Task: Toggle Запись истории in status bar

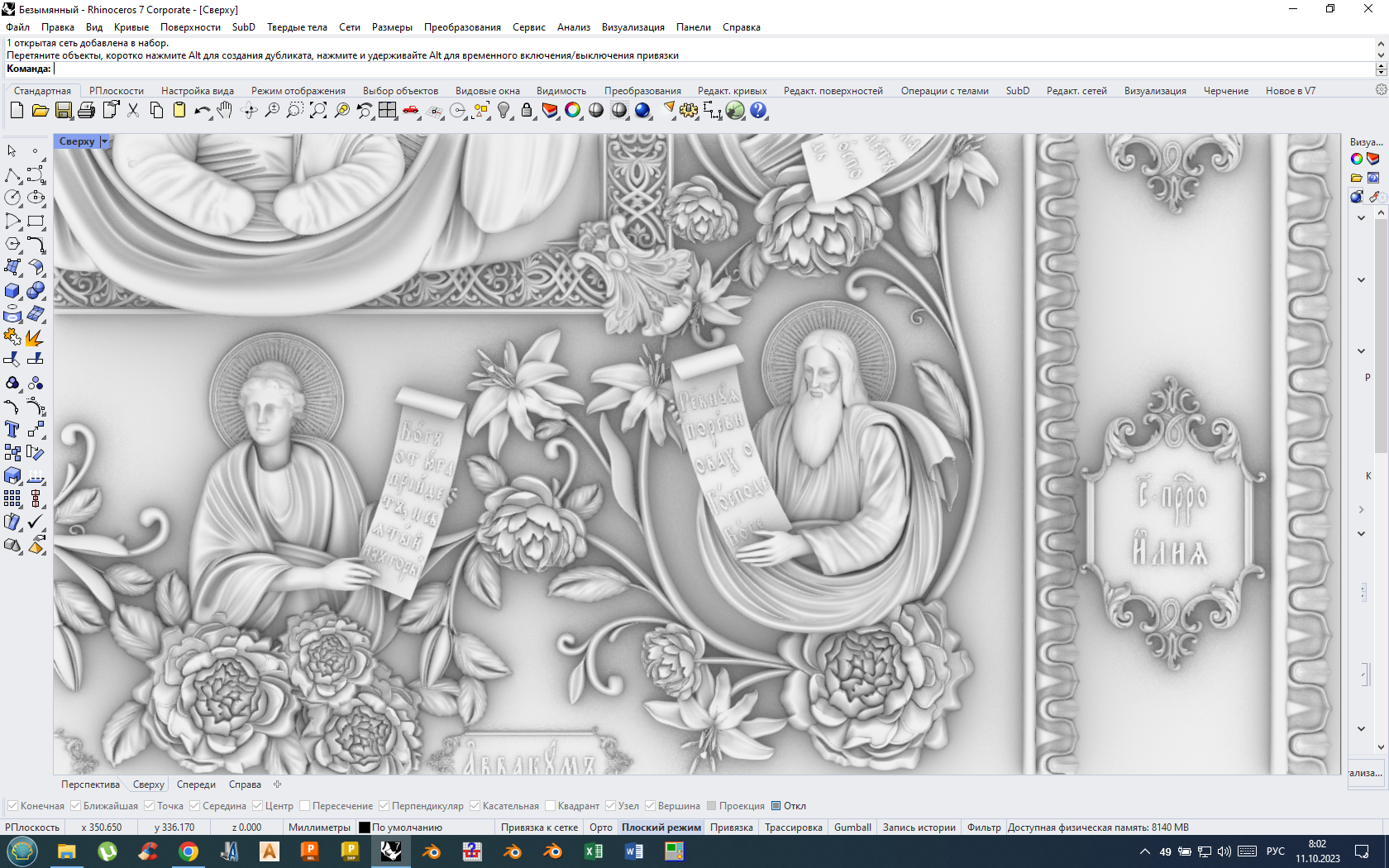Action: pyautogui.click(x=919, y=827)
